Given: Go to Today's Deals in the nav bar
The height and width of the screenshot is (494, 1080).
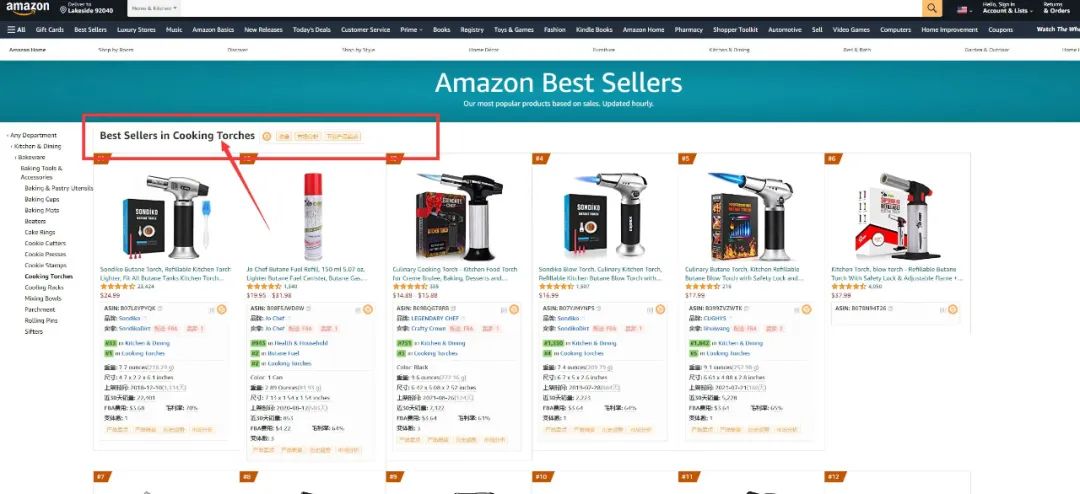Looking at the screenshot, I should coord(311,30).
